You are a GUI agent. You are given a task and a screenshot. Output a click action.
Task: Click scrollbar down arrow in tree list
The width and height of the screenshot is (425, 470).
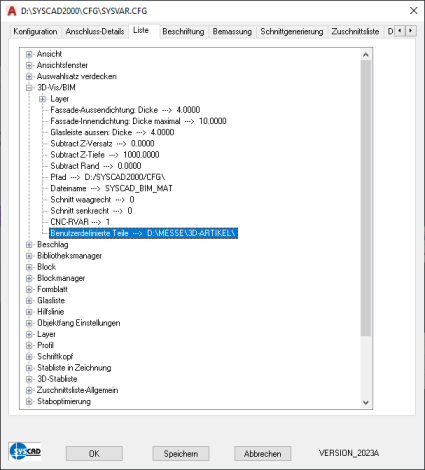pos(366,402)
